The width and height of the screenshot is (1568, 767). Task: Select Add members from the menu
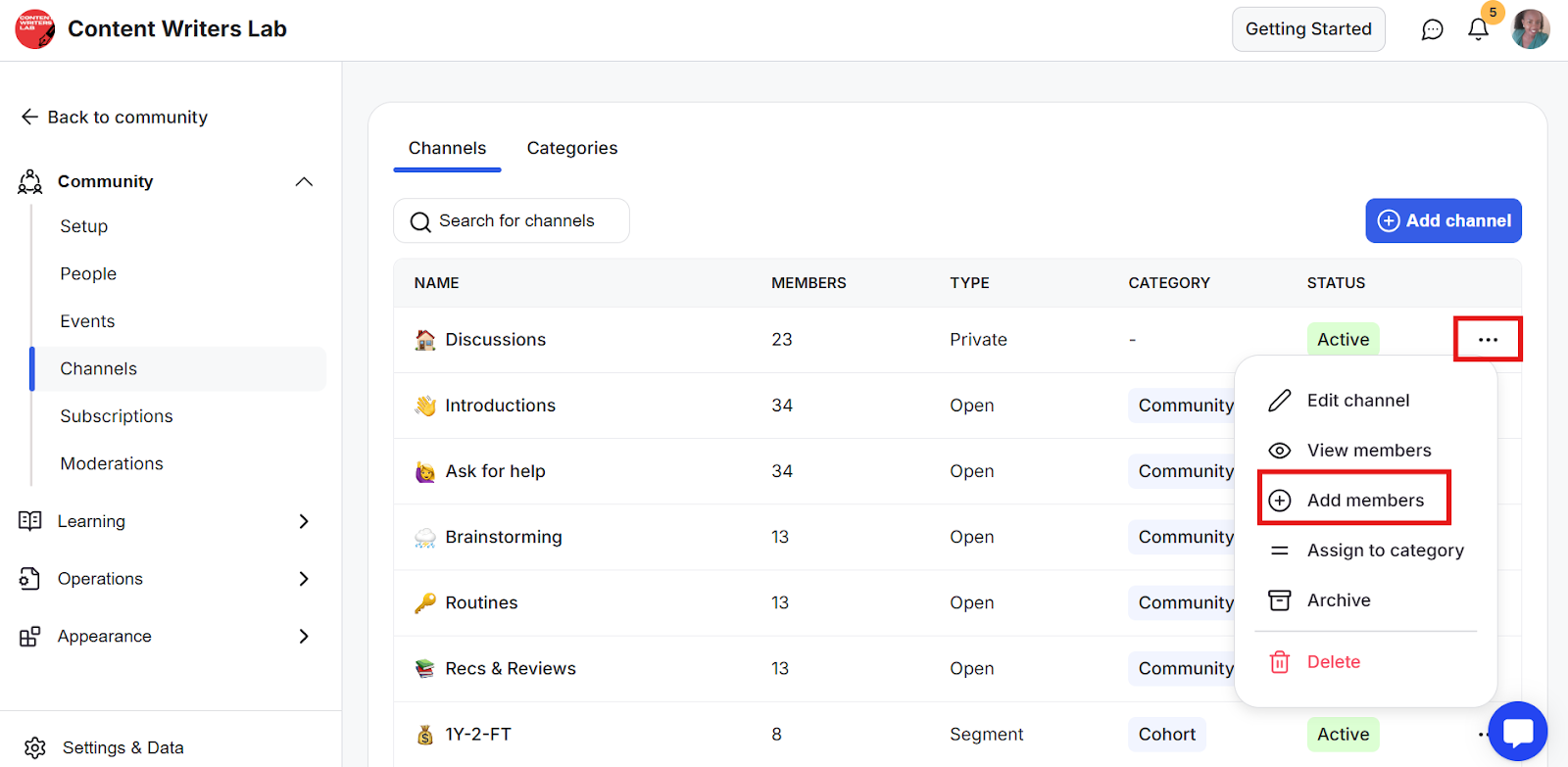[x=1364, y=501]
